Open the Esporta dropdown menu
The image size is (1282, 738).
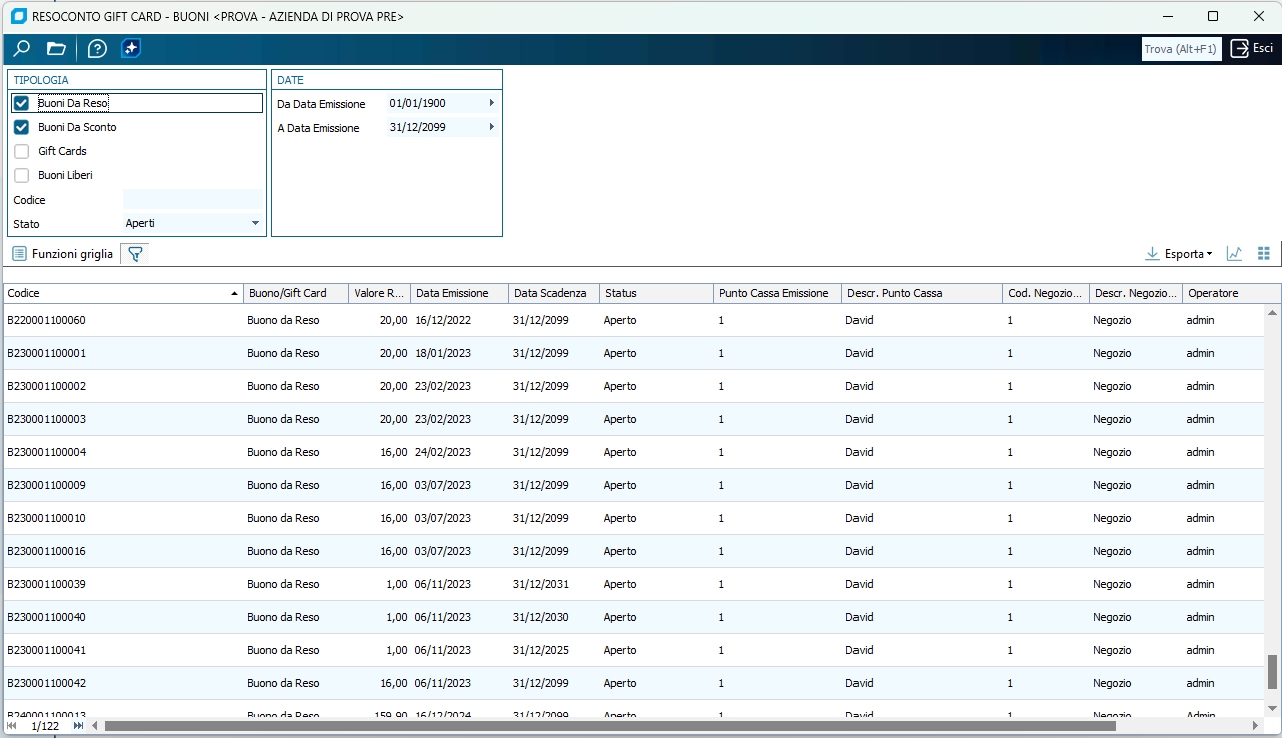pos(1179,254)
